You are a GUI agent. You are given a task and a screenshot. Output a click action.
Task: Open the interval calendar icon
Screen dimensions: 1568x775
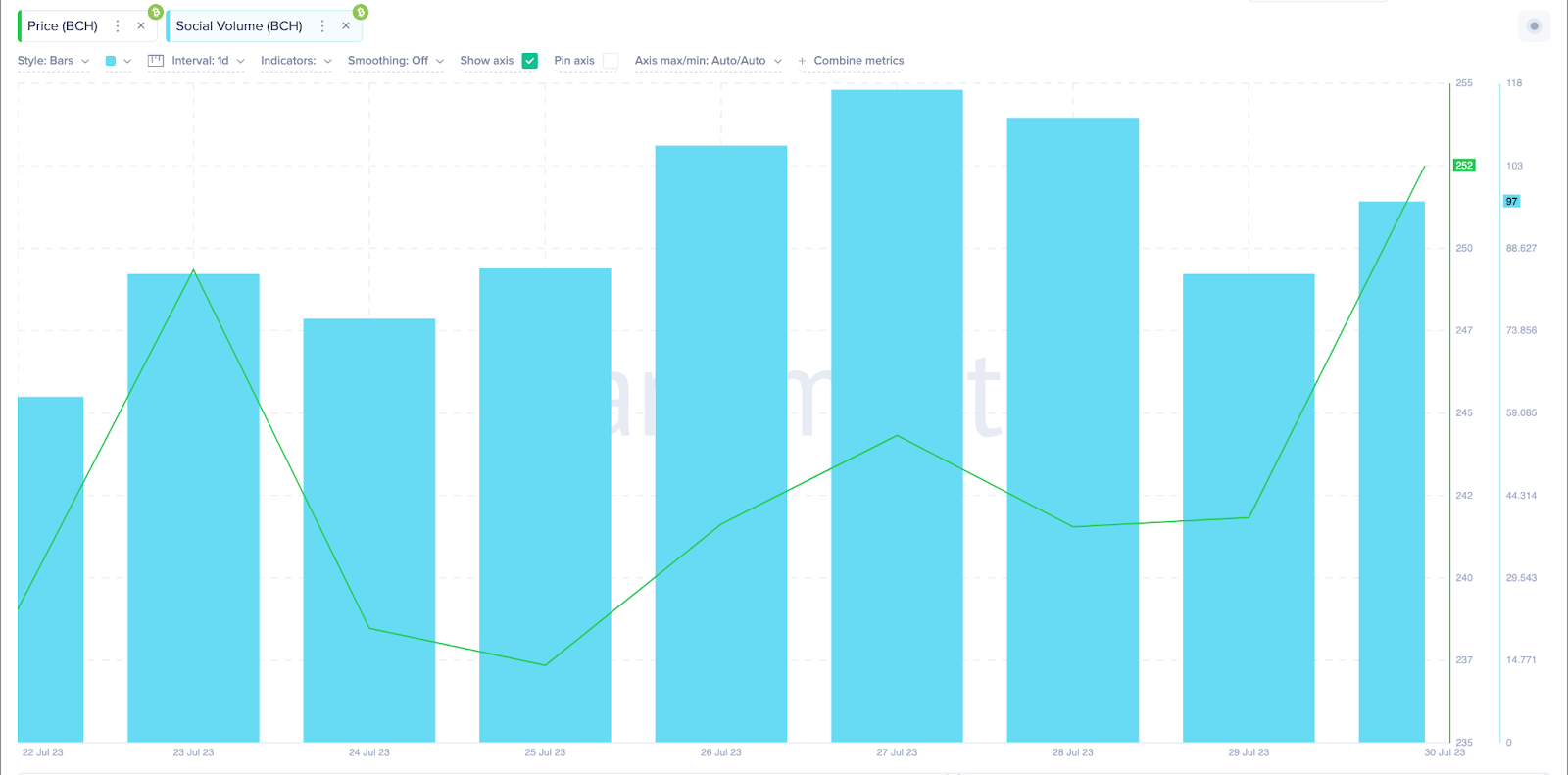coord(156,61)
